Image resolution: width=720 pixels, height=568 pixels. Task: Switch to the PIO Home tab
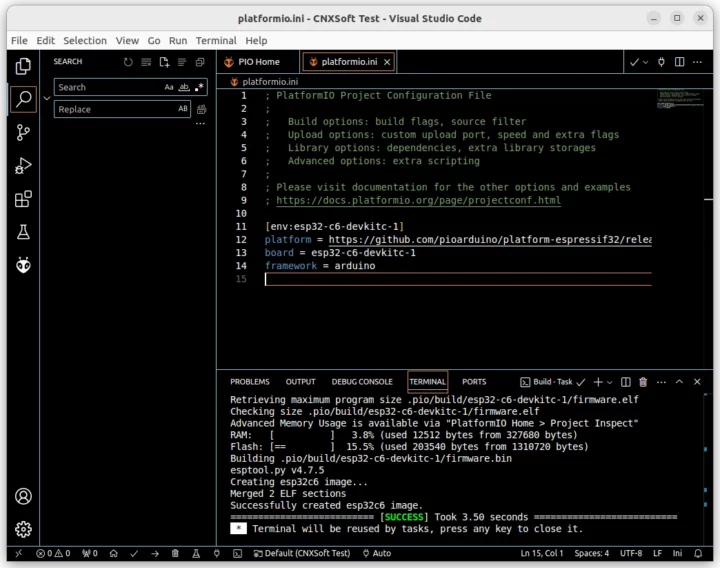point(258,62)
